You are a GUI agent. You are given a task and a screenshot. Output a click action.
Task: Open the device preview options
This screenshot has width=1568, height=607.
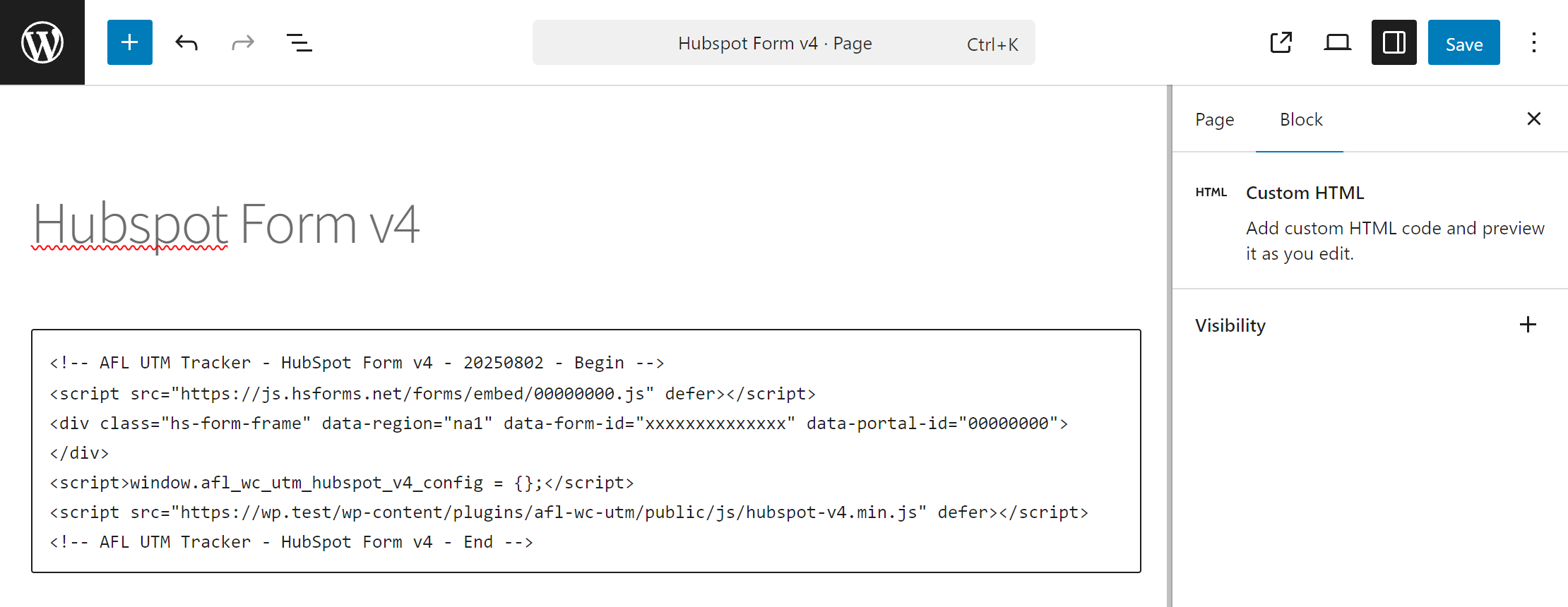point(1338,42)
